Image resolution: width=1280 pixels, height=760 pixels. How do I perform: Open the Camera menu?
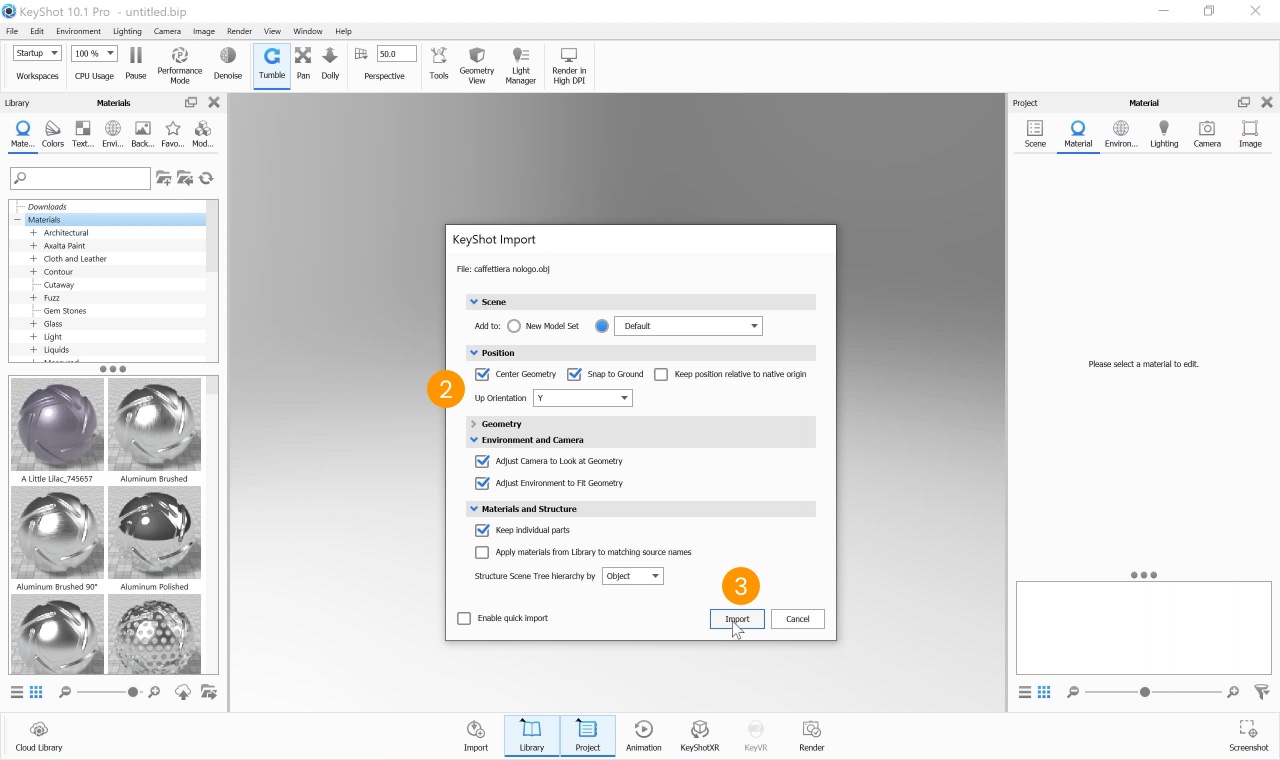167,30
